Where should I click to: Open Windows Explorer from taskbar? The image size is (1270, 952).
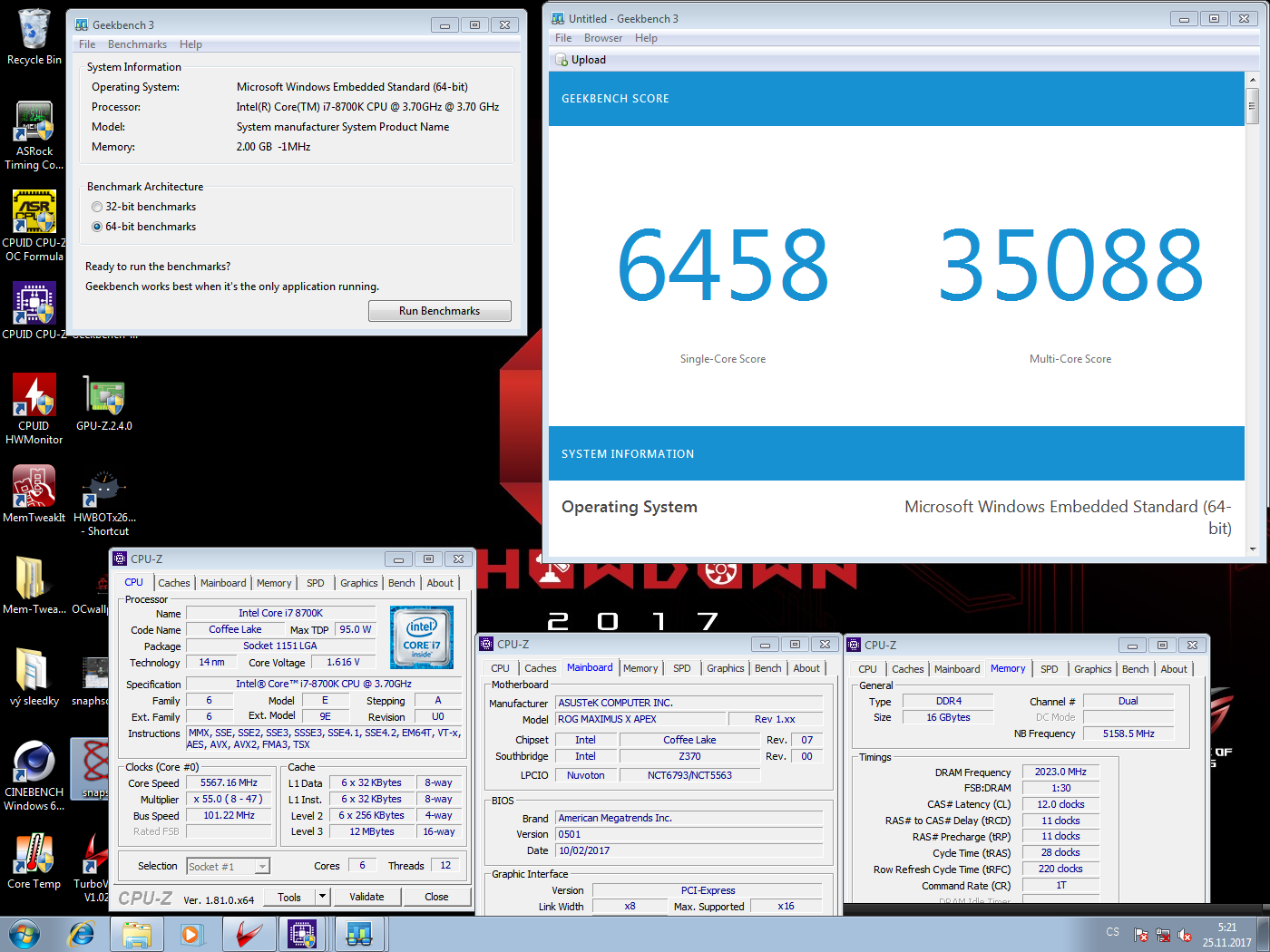tap(137, 934)
